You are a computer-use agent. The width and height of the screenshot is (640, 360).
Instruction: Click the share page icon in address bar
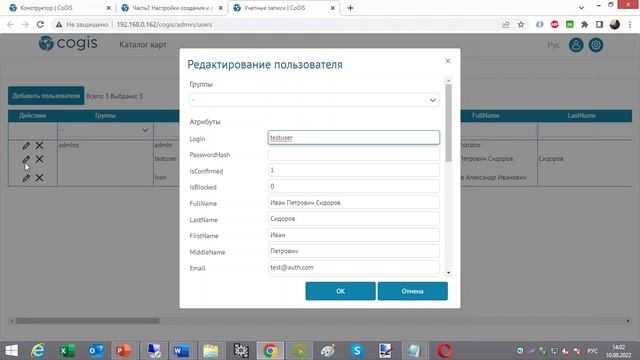click(506, 24)
